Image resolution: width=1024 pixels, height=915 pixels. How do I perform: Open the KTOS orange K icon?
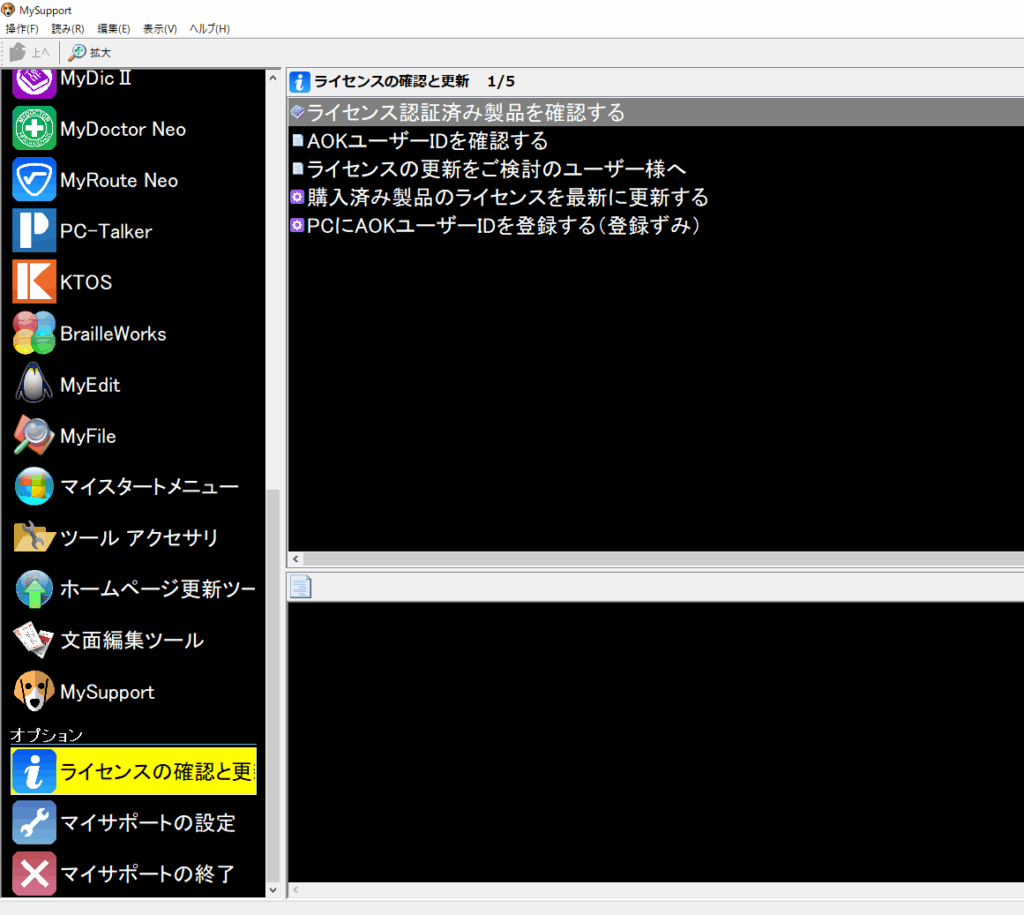pos(34,281)
